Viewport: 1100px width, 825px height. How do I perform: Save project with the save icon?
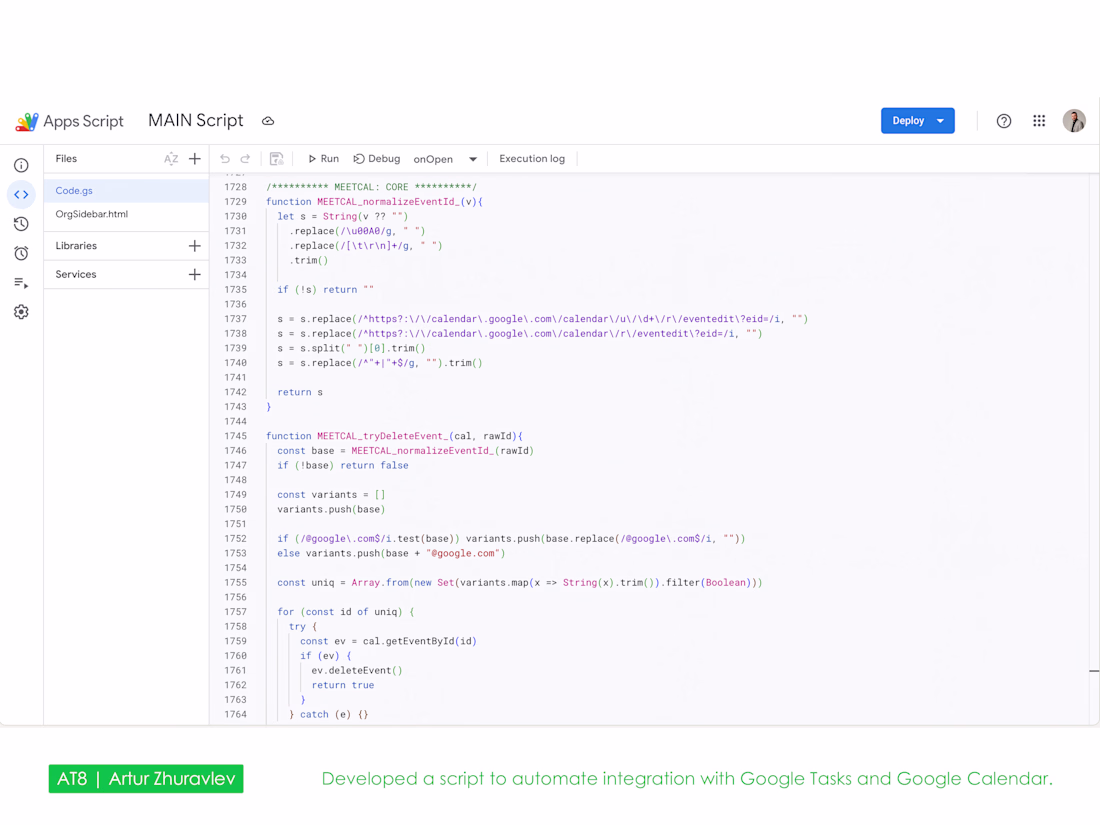point(276,159)
